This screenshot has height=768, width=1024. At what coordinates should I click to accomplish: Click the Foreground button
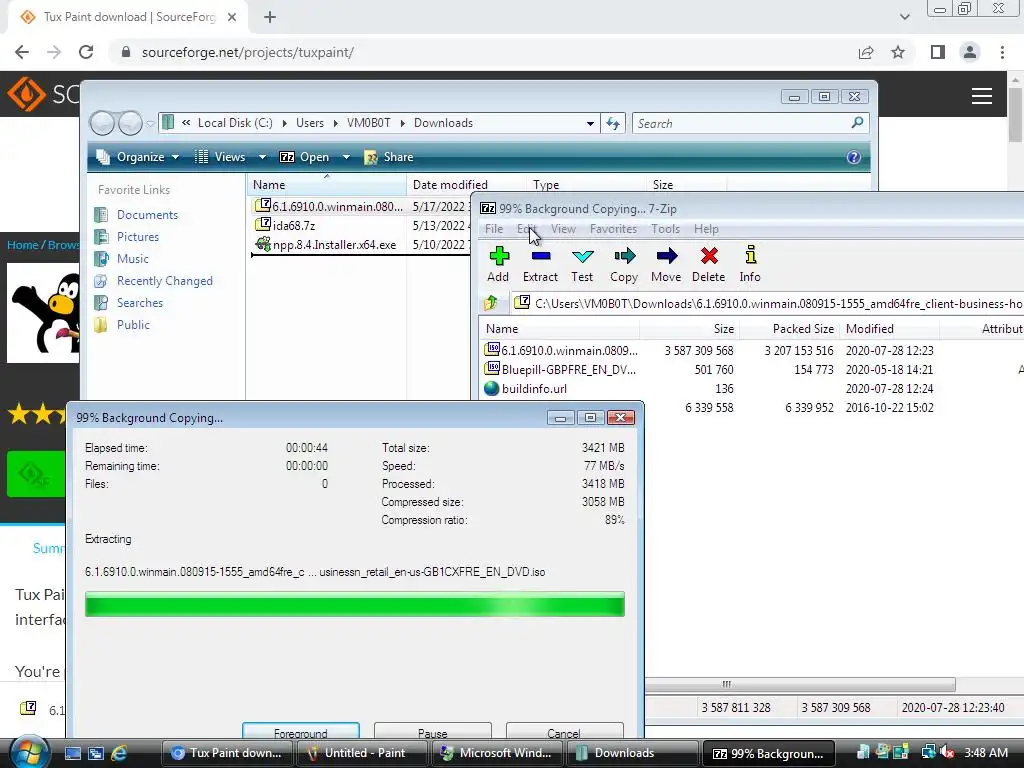point(300,733)
